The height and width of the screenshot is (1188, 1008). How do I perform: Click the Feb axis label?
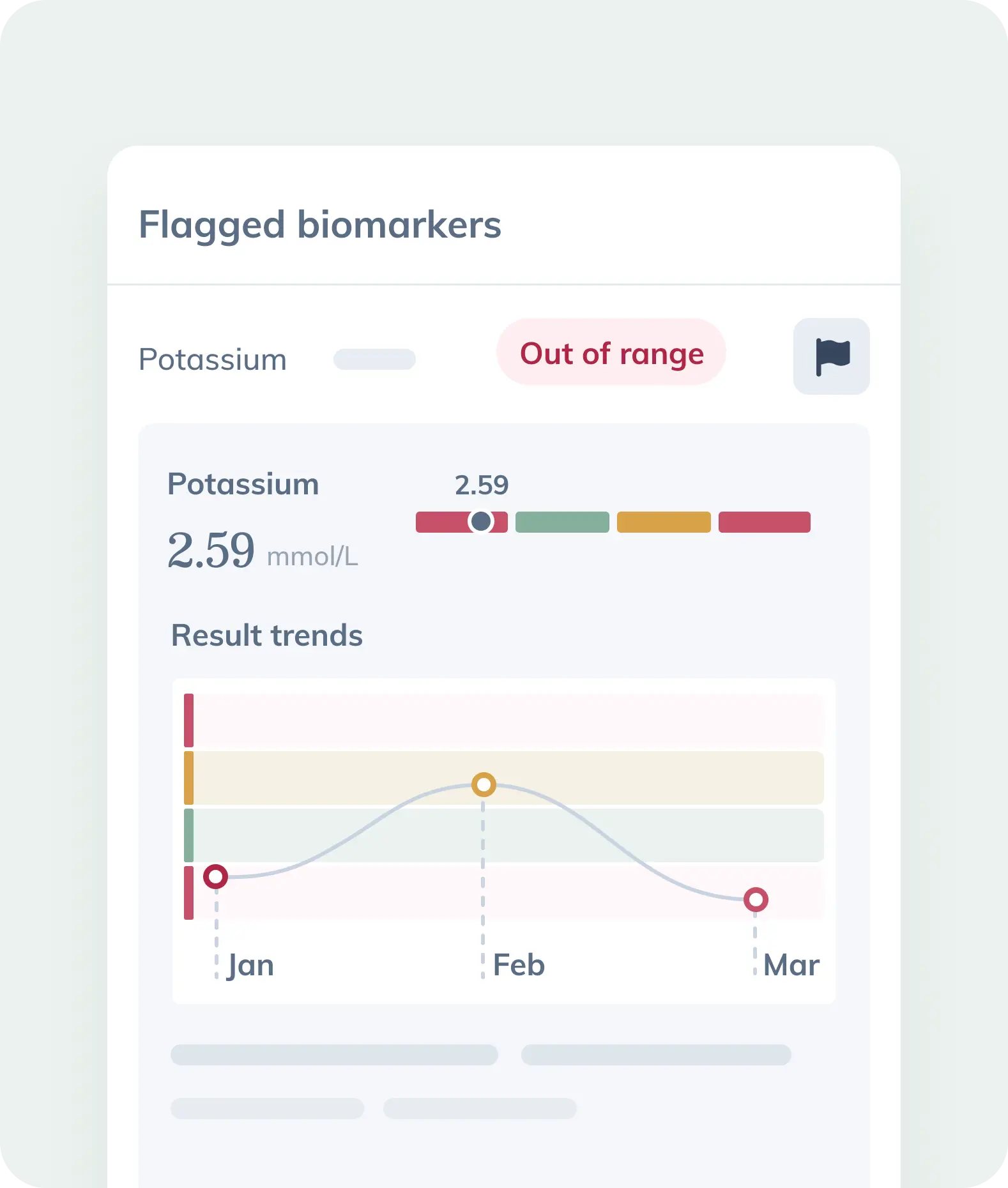519,965
